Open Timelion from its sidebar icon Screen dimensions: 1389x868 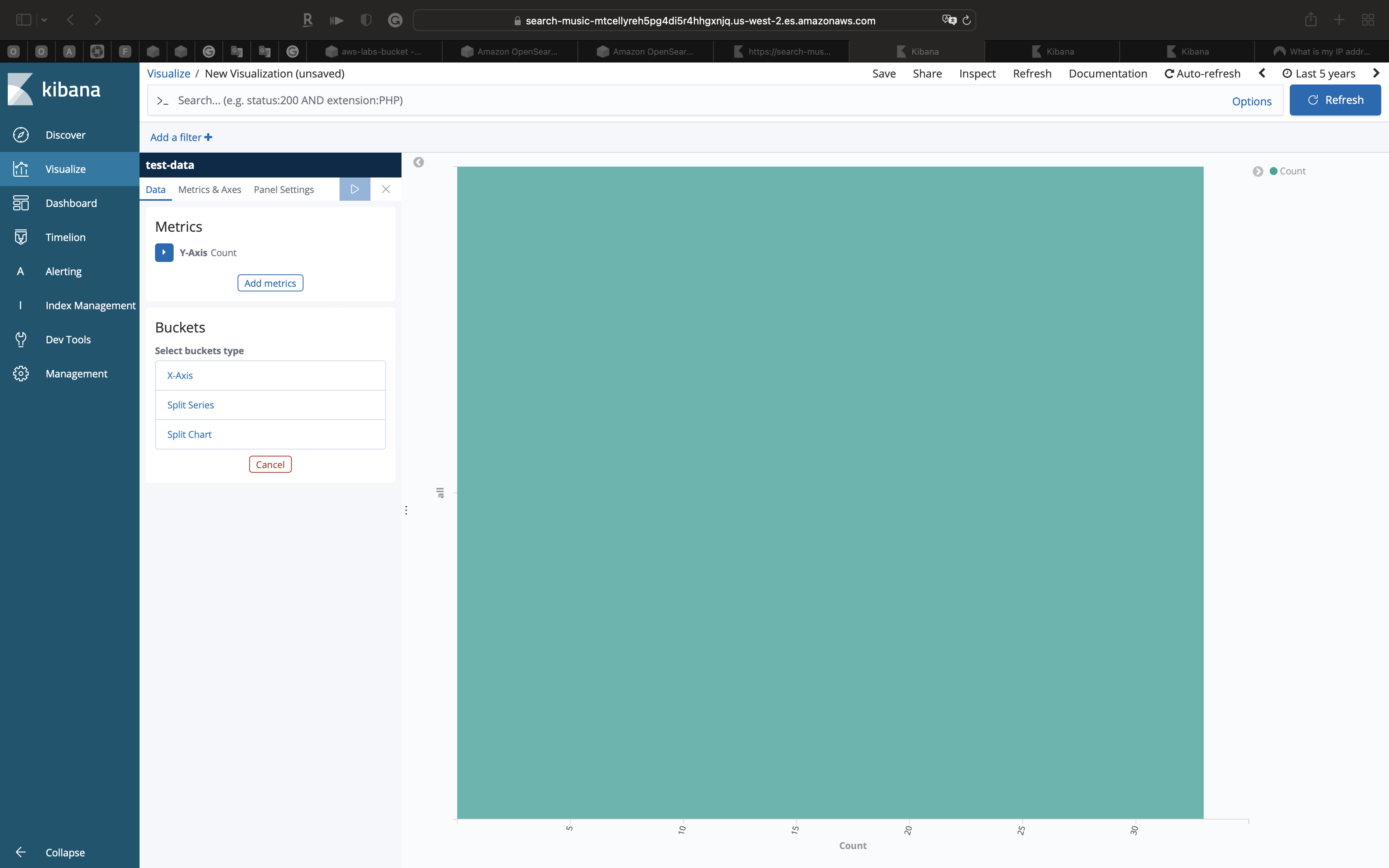[x=21, y=237]
